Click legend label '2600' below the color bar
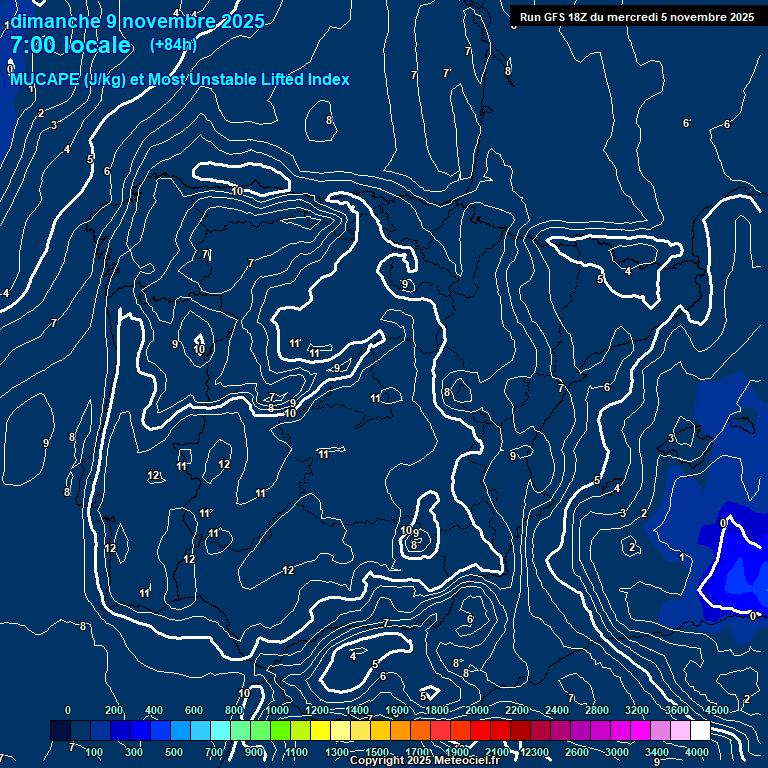Viewport: 768px width, 768px height. pos(576,752)
